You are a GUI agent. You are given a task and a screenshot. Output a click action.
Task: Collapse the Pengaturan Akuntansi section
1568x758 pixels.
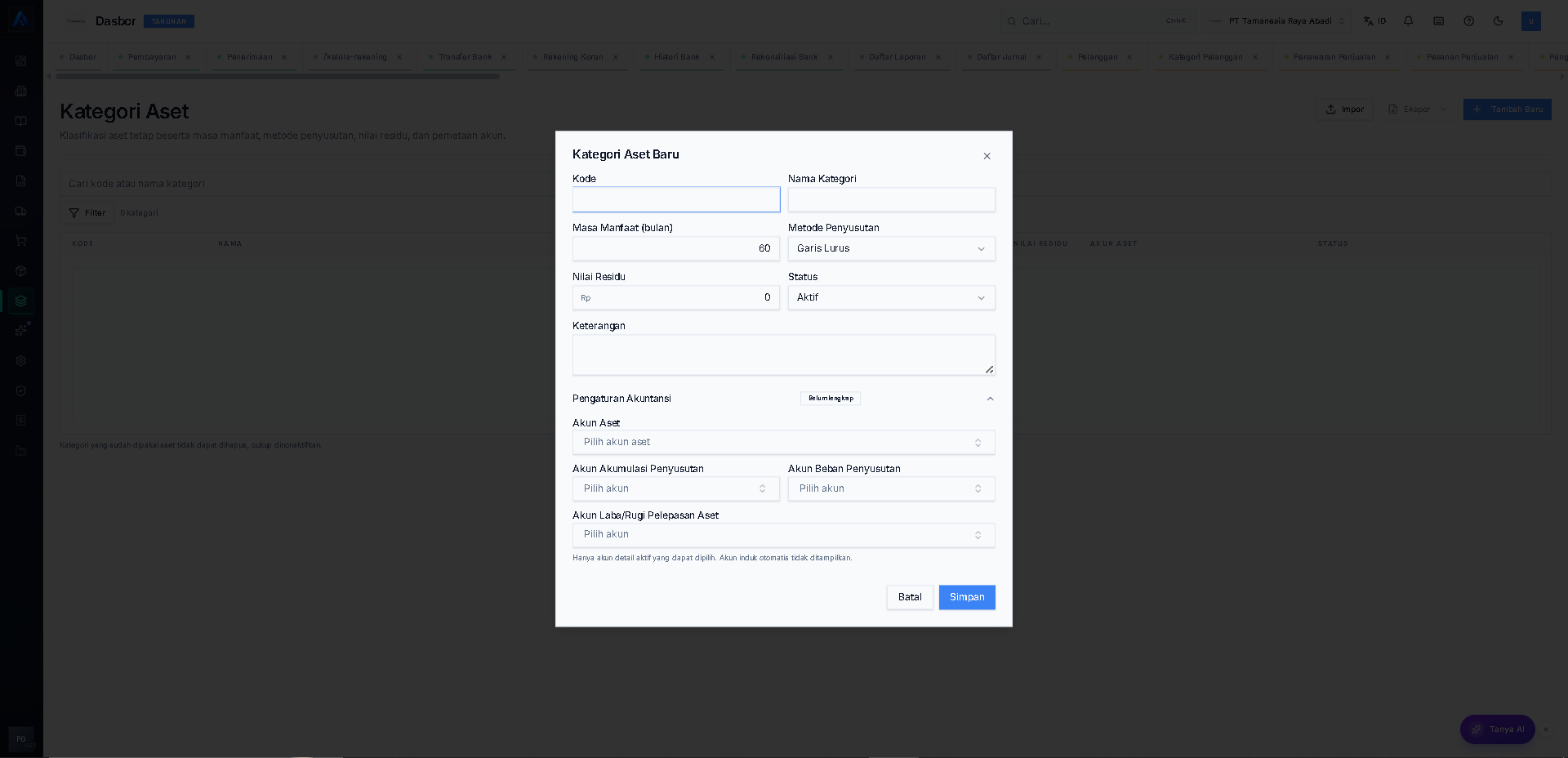pyautogui.click(x=990, y=399)
